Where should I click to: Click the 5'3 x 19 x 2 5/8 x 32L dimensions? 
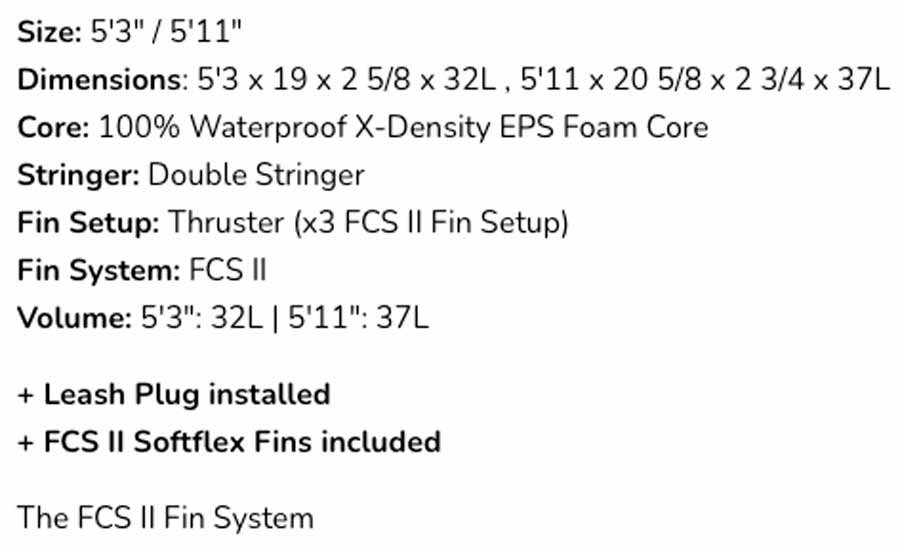tap(346, 79)
